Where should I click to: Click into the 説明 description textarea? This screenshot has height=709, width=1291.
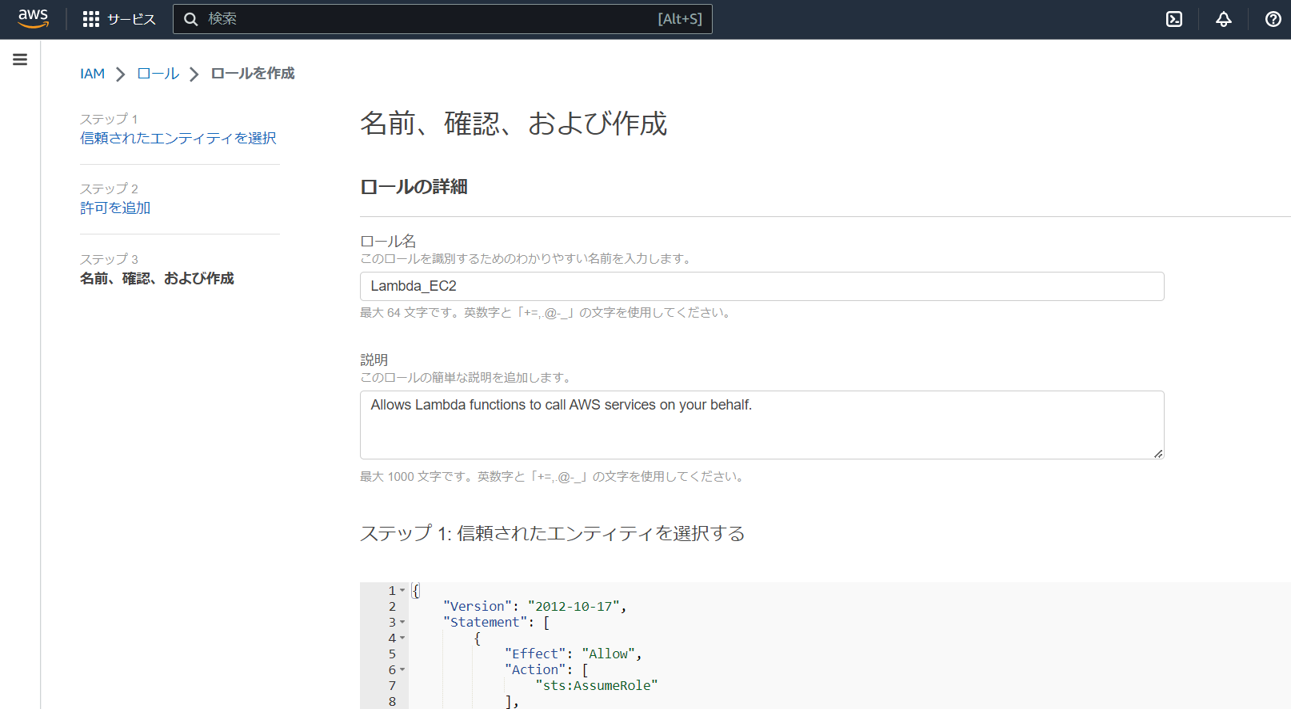761,424
